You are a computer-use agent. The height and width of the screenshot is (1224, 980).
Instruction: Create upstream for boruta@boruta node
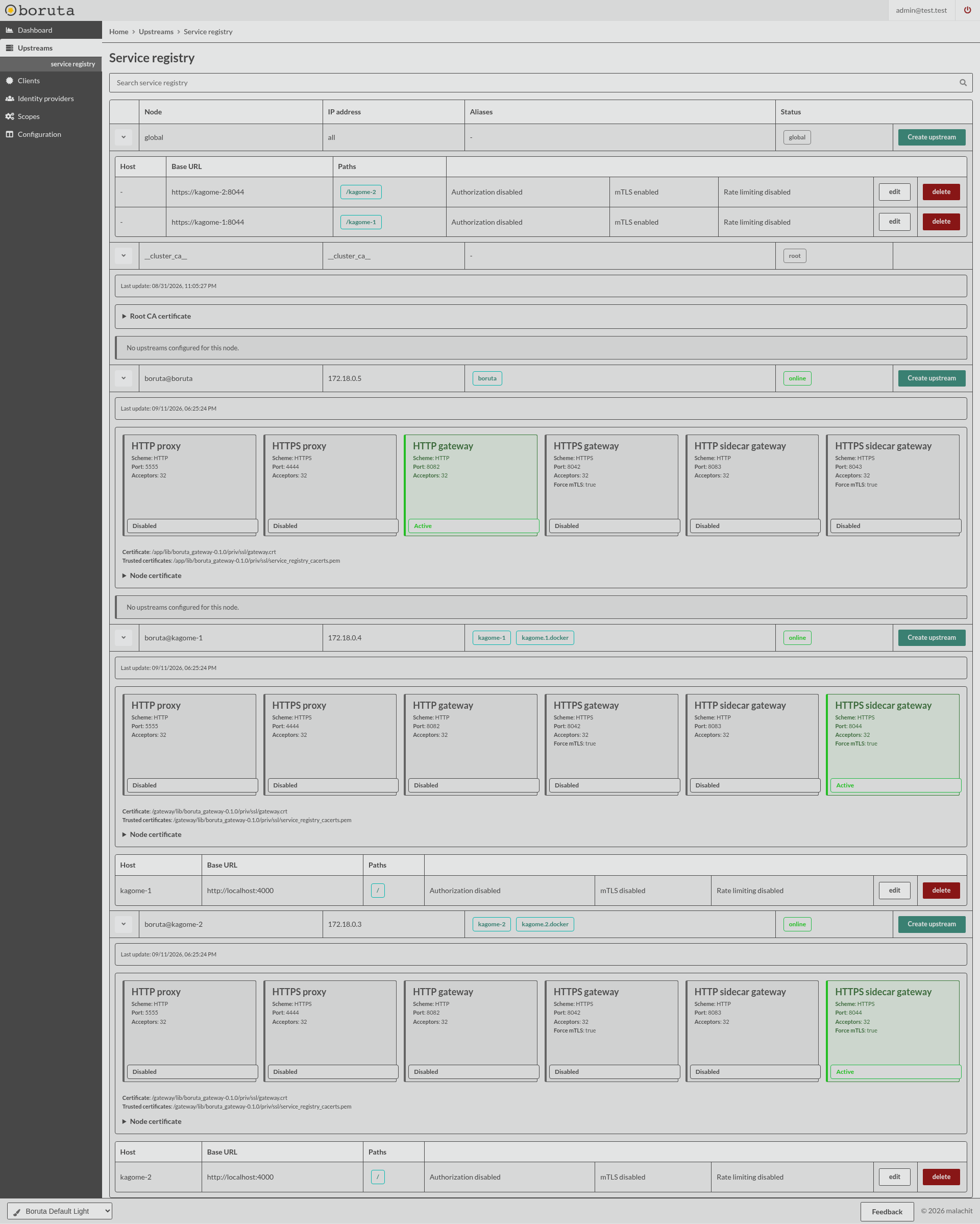click(x=931, y=378)
